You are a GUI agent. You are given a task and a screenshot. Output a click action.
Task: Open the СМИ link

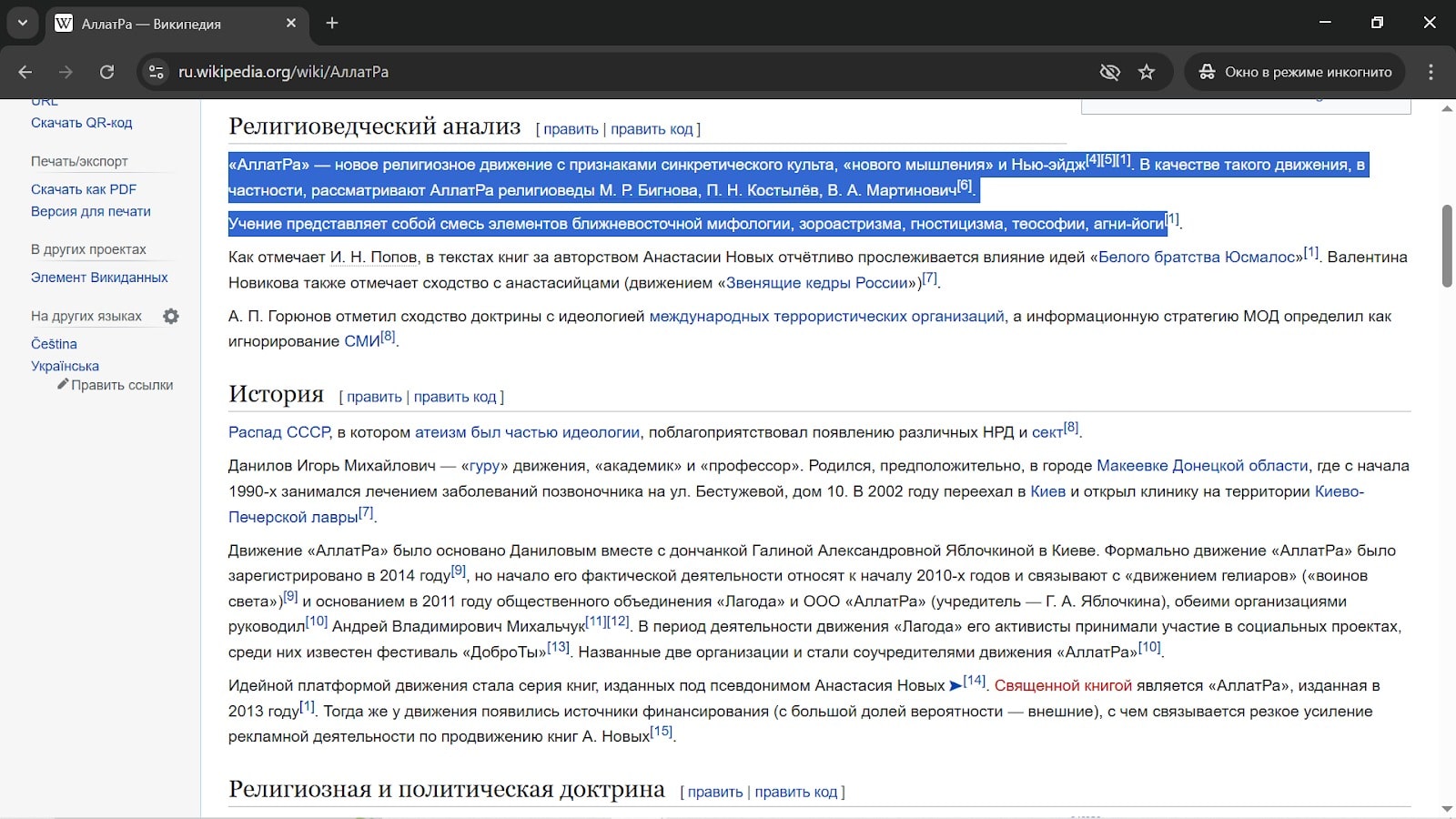pos(361,342)
